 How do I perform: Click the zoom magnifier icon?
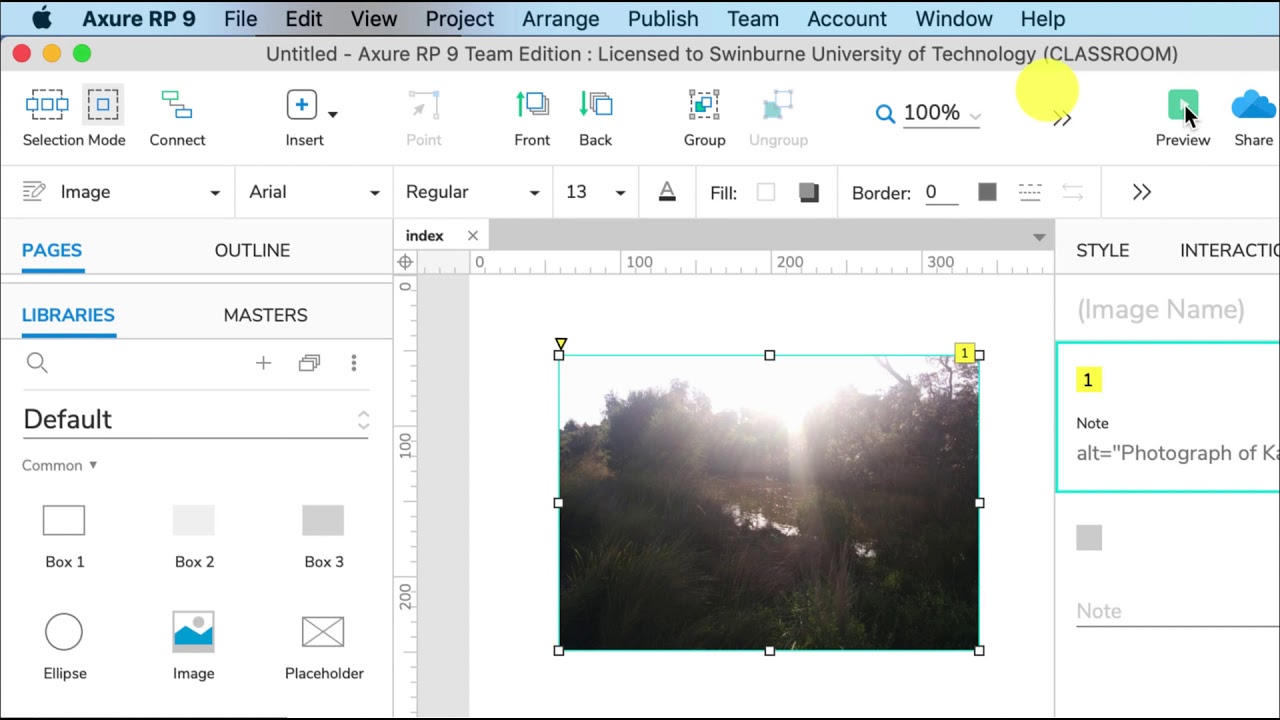(885, 114)
